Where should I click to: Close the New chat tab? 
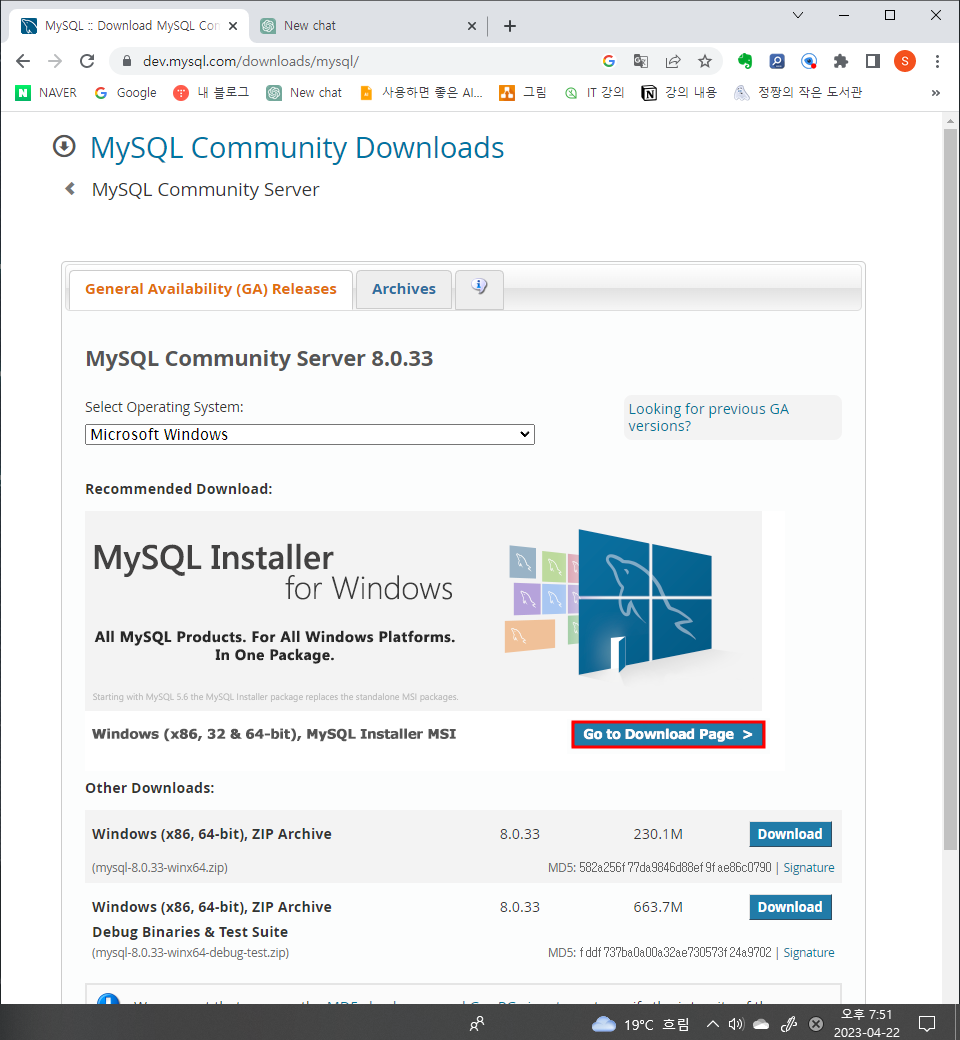(472, 26)
